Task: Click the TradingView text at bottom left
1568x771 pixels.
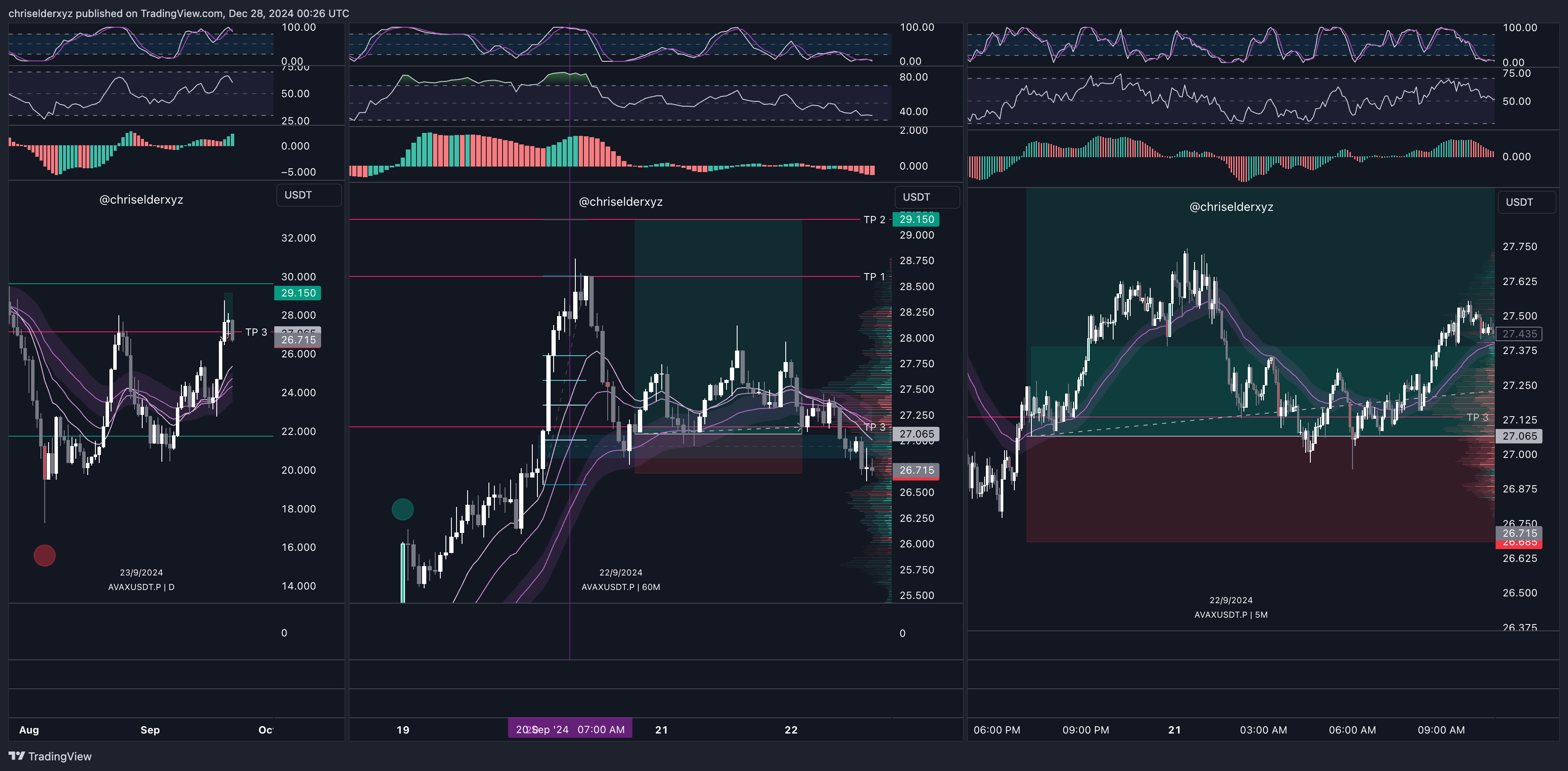Action: 60,757
